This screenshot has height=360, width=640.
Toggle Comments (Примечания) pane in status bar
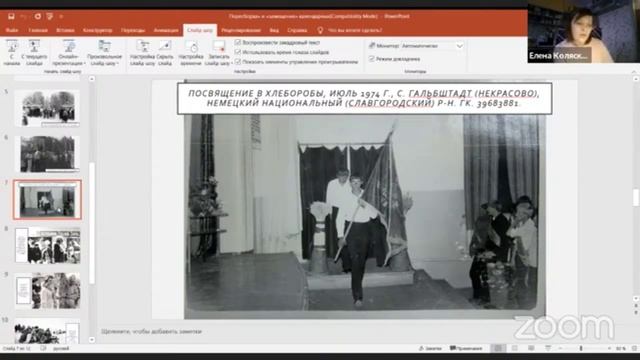(466, 349)
